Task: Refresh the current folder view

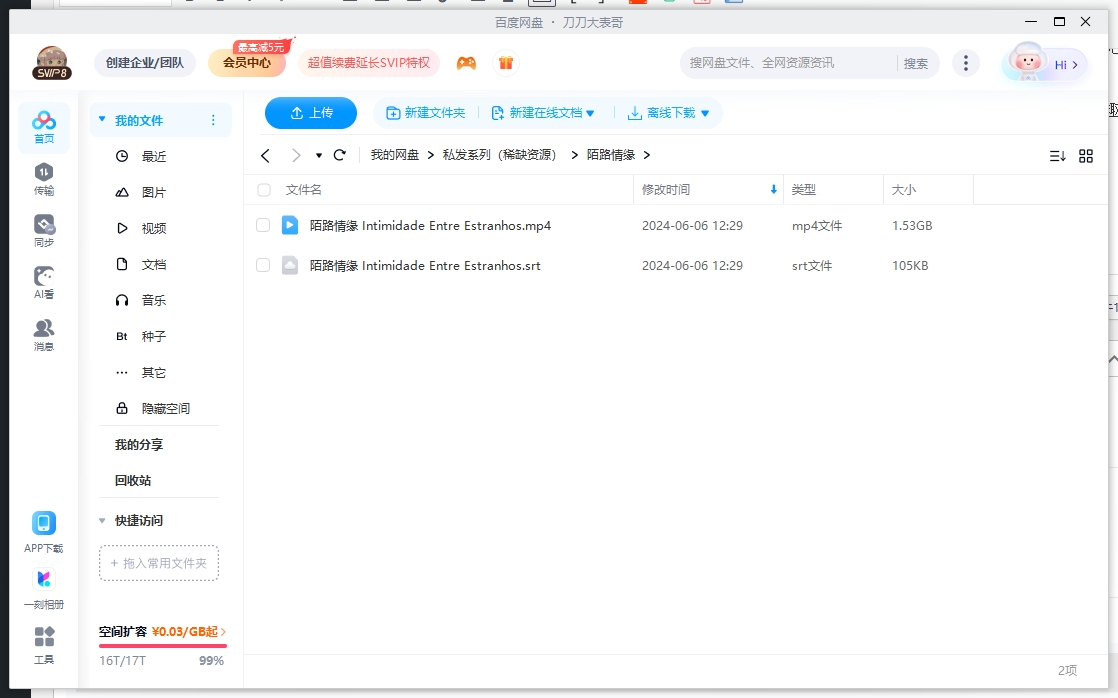Action: click(x=340, y=155)
